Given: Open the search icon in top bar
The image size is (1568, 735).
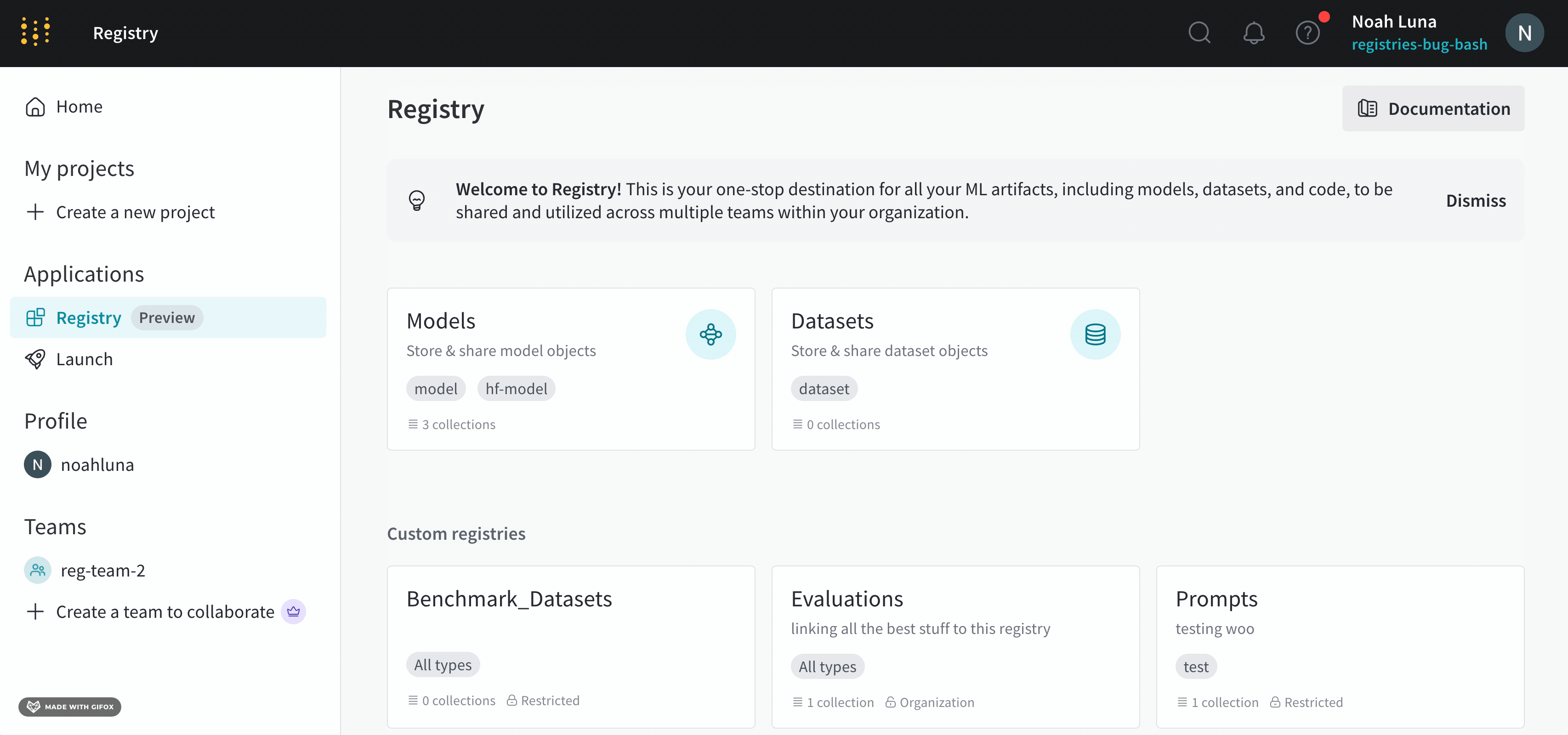Looking at the screenshot, I should (x=1200, y=33).
